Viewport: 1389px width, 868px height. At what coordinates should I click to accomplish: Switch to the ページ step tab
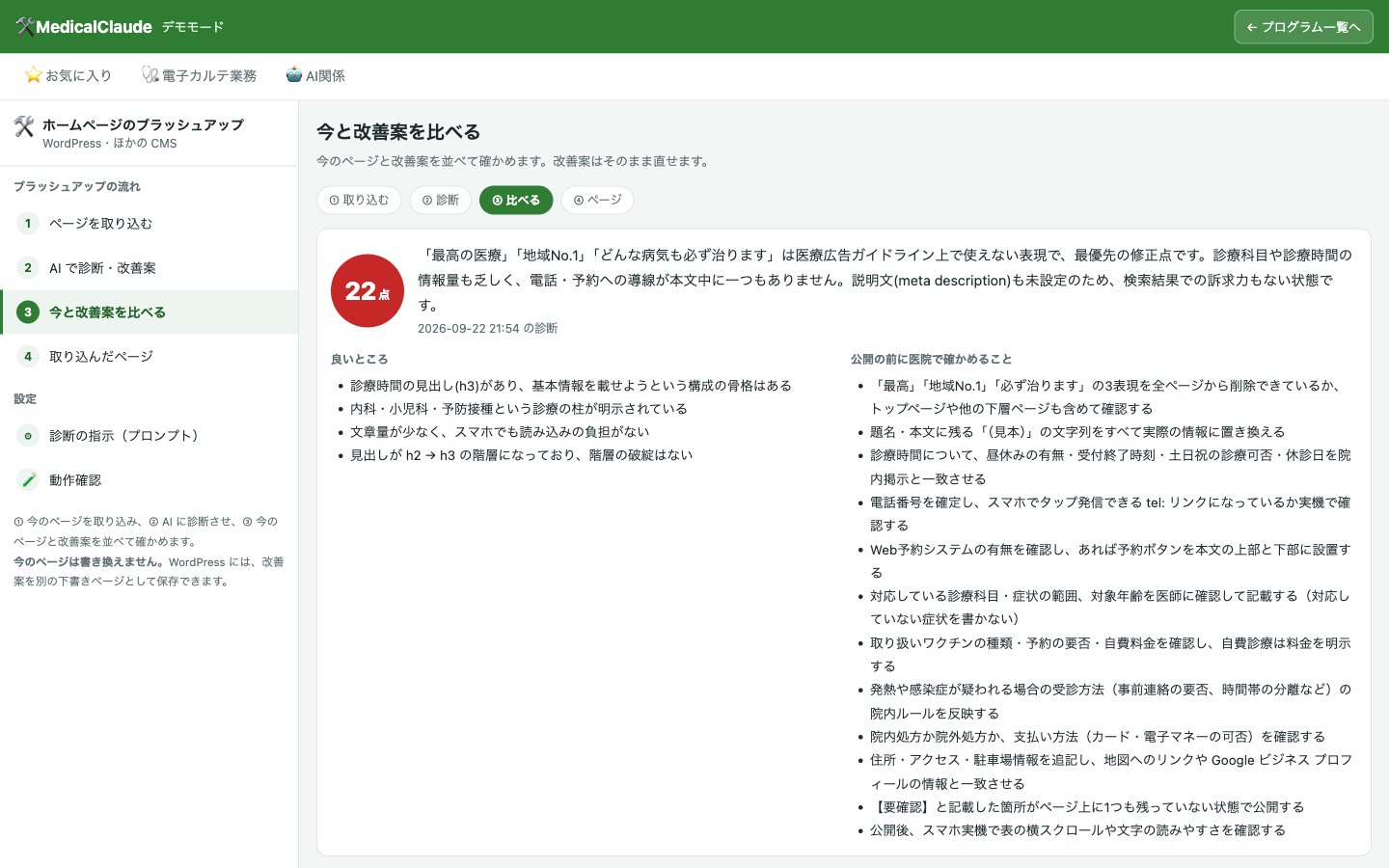(x=598, y=201)
